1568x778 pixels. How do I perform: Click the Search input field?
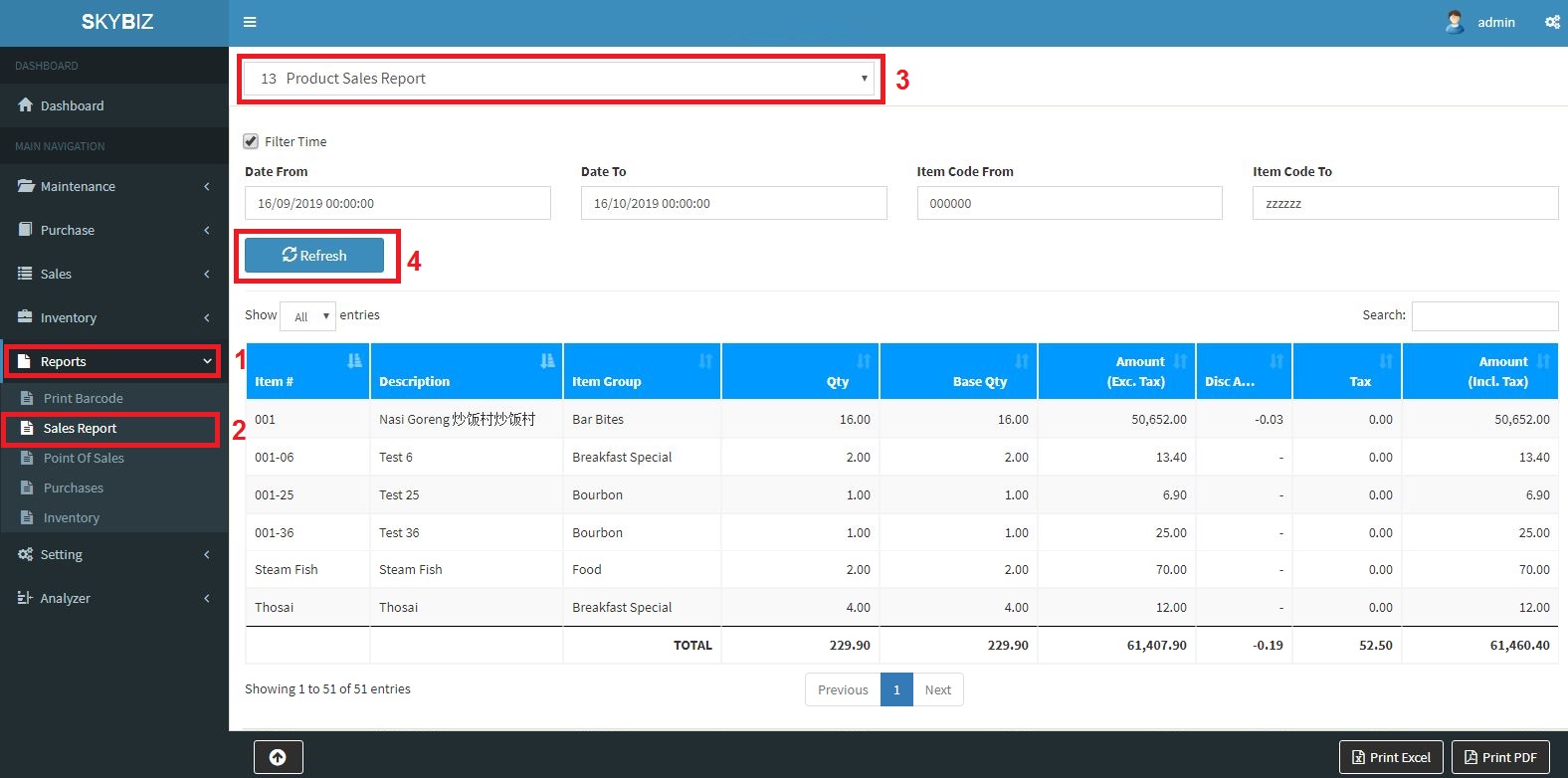click(x=1484, y=316)
